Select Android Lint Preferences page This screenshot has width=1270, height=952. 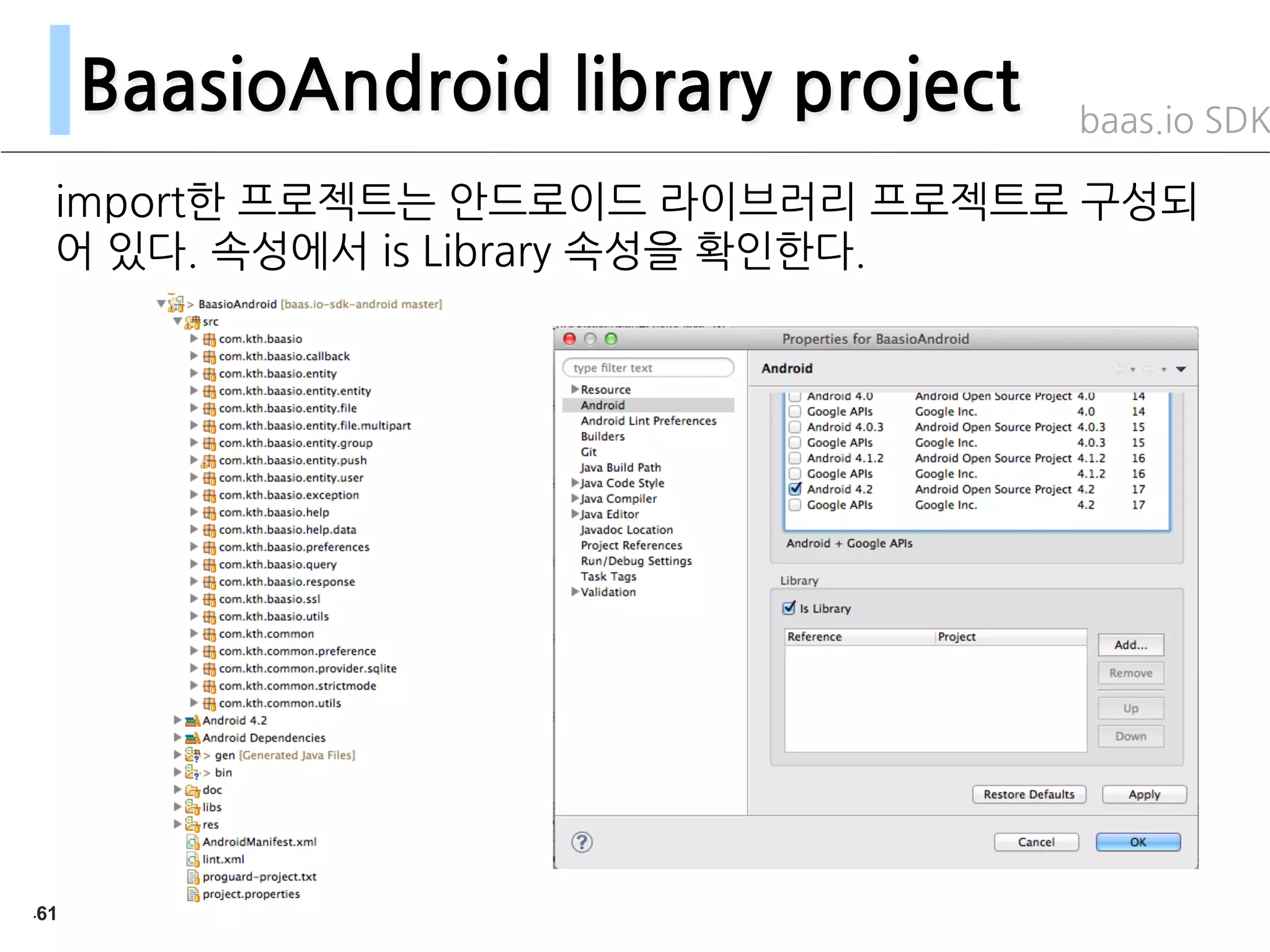point(648,421)
